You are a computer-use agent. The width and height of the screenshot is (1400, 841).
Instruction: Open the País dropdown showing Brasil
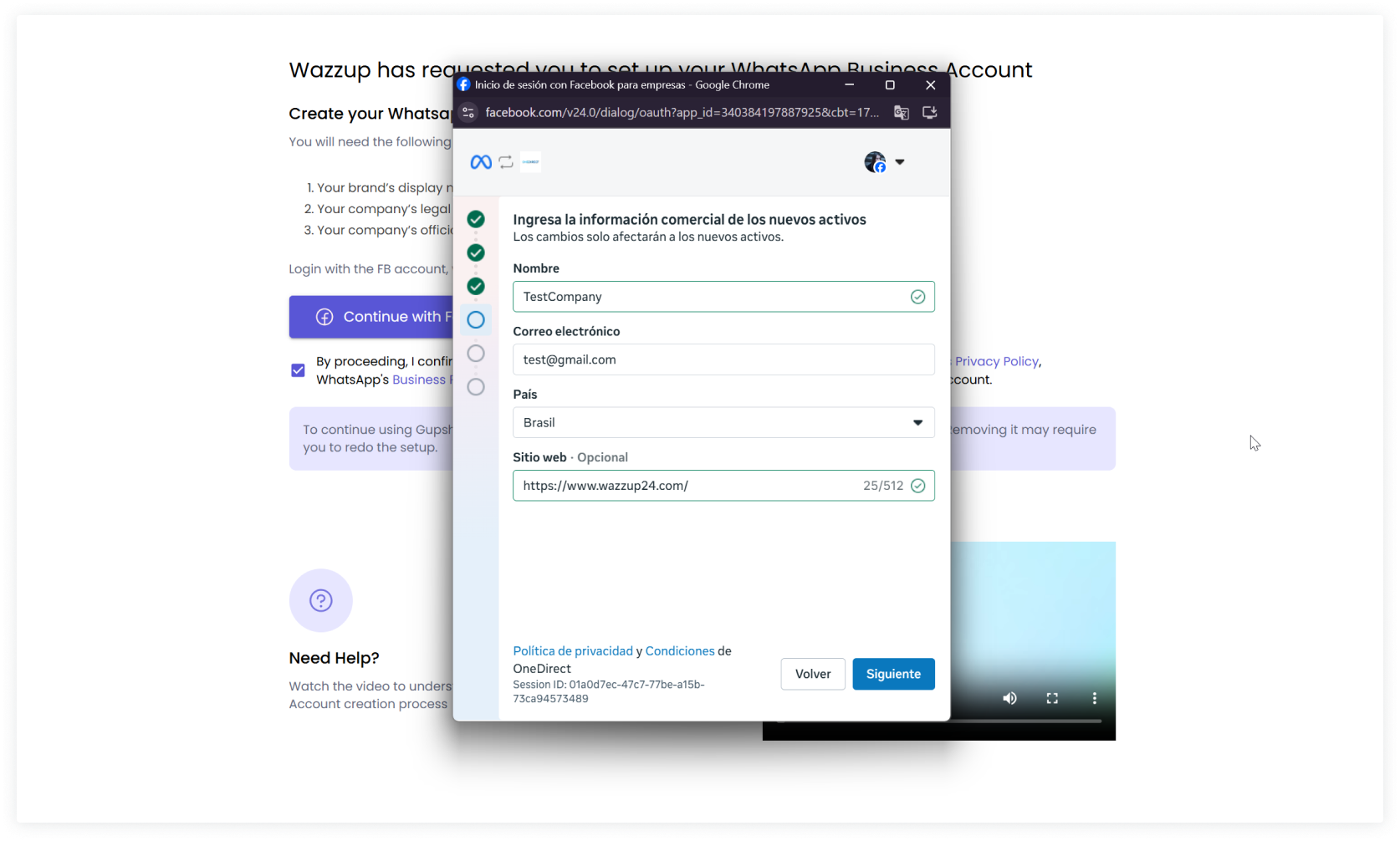723,423
